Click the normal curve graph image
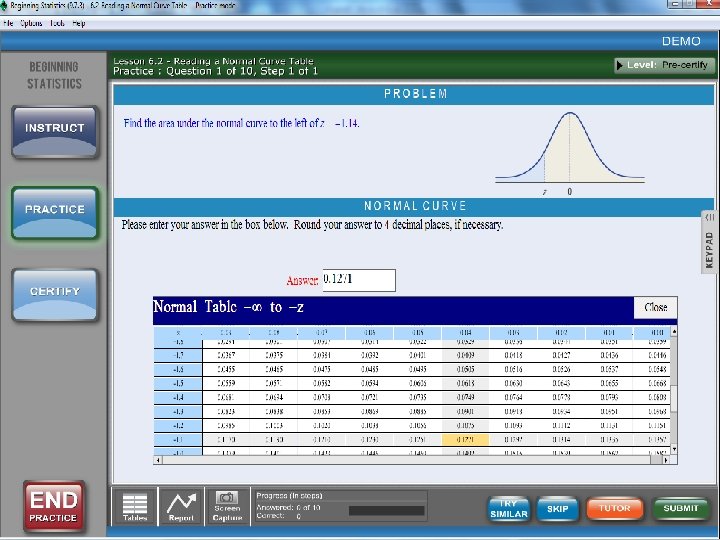Viewport: 720px width, 540px height. [569, 153]
